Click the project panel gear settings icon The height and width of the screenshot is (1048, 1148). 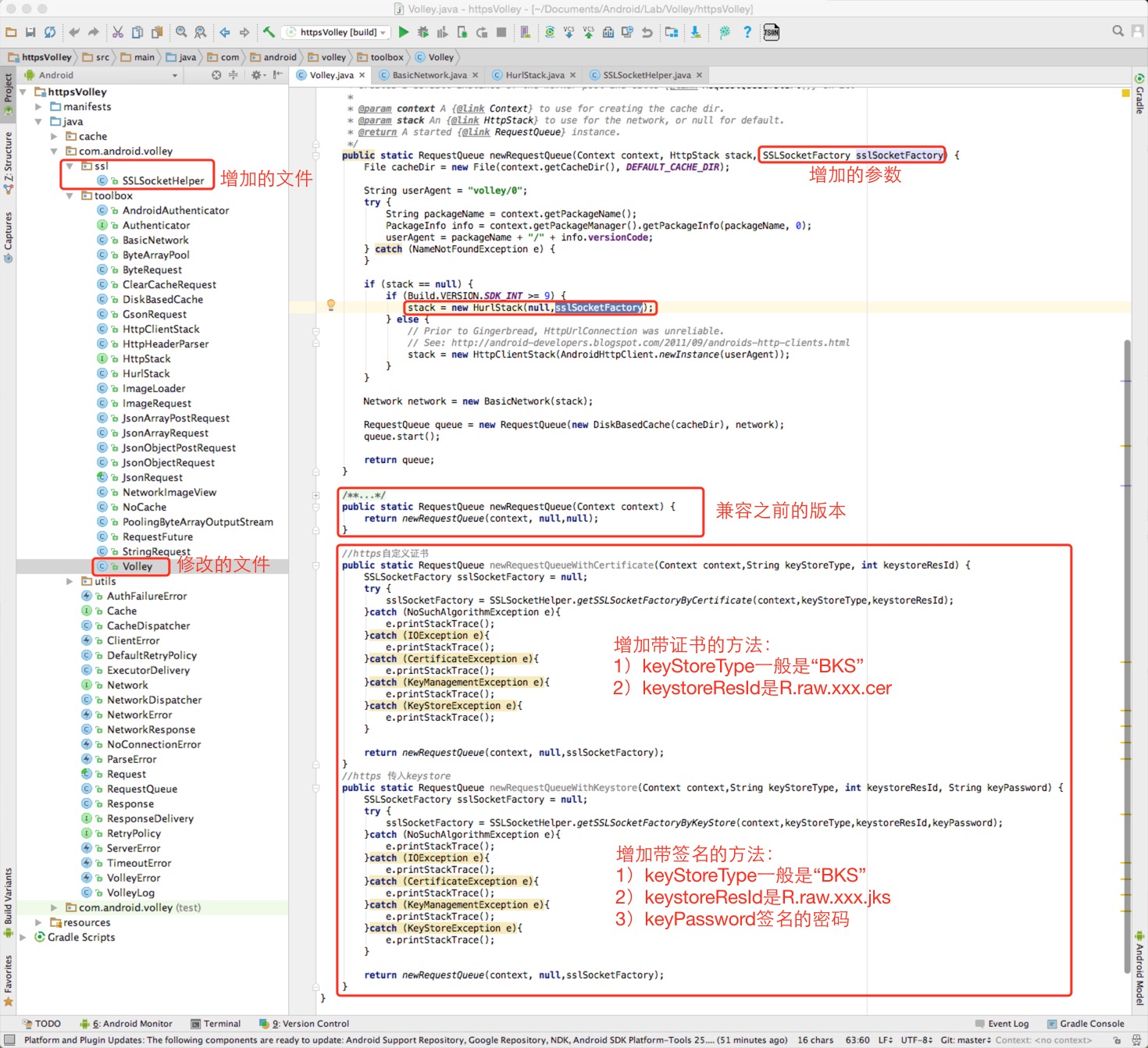[x=255, y=75]
